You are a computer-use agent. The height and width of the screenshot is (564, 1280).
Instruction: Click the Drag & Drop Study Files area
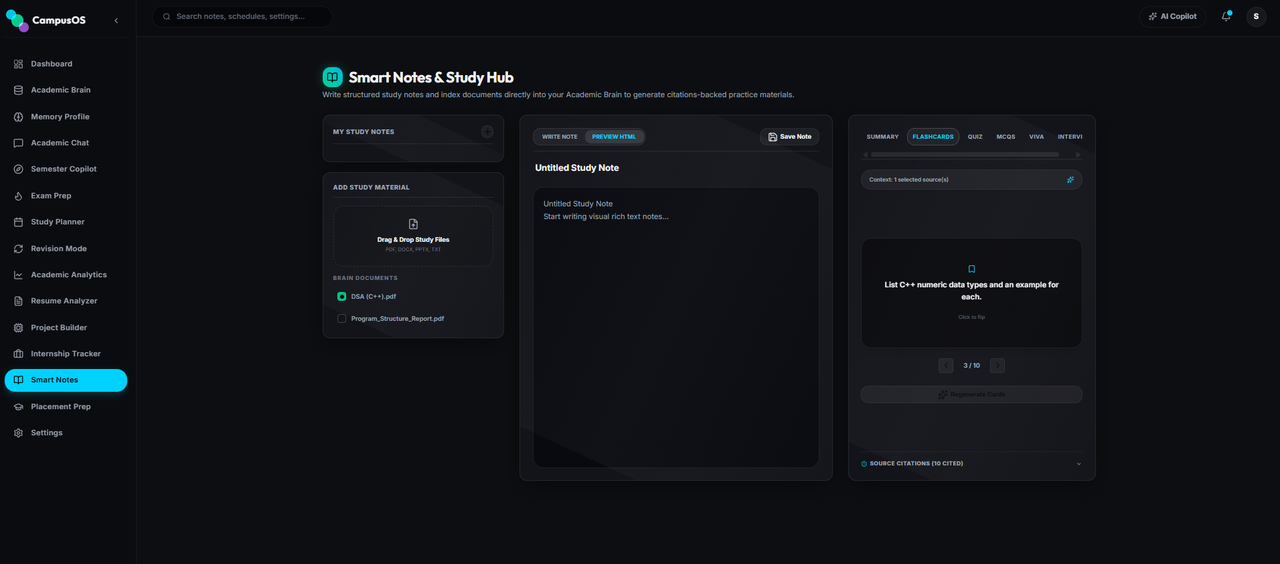click(x=413, y=236)
